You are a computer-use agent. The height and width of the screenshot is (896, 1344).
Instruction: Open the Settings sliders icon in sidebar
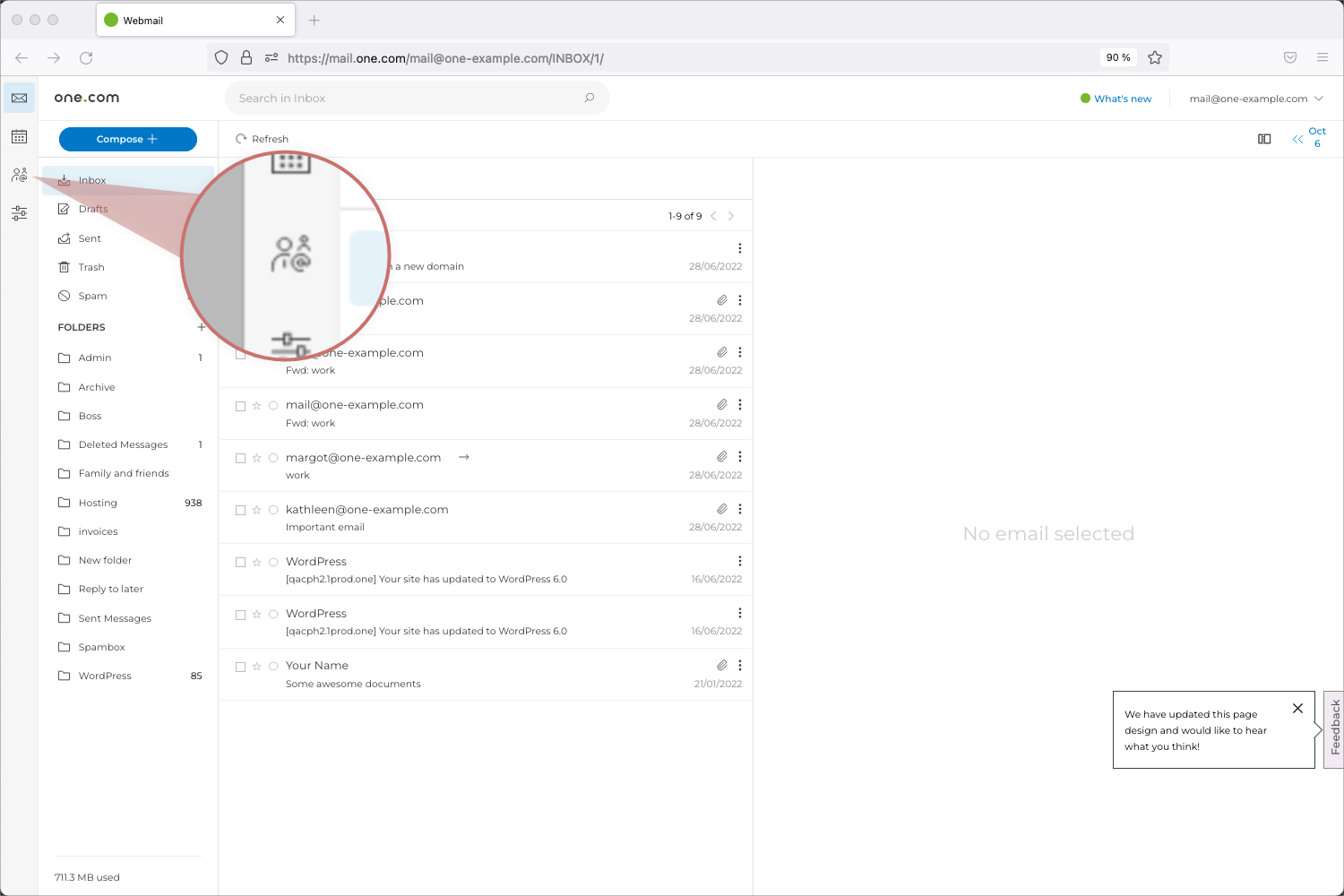tap(19, 213)
